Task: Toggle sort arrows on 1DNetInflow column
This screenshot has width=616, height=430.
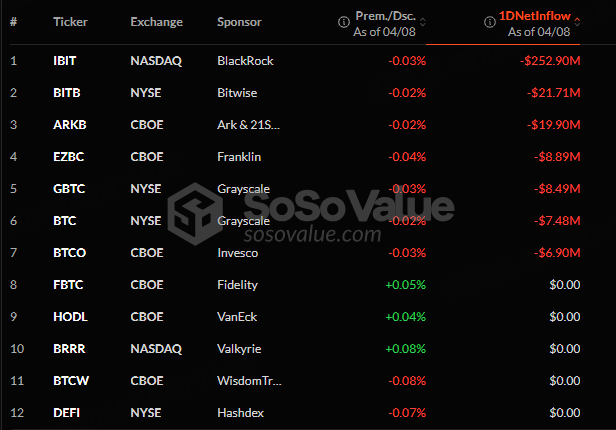Action: pyautogui.click(x=577, y=22)
